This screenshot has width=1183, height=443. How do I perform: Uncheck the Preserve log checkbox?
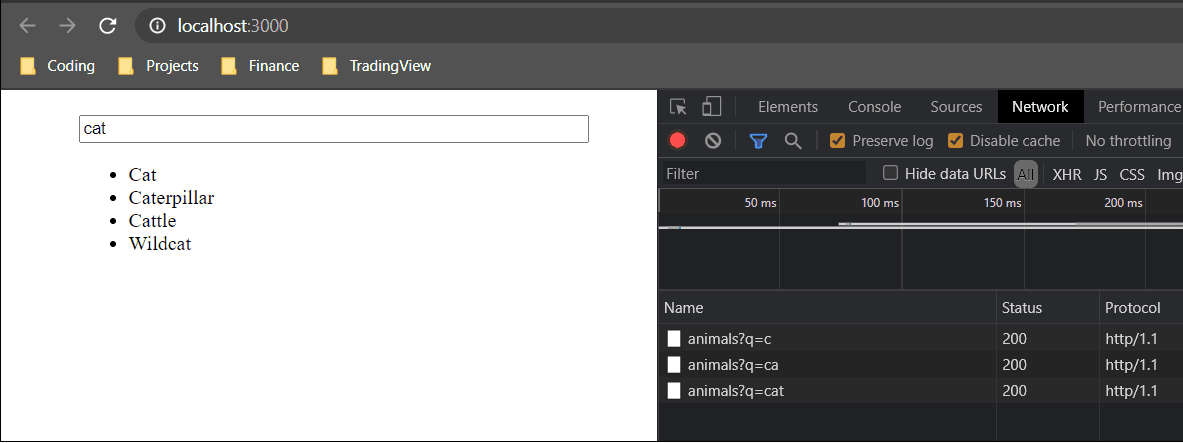pos(837,140)
